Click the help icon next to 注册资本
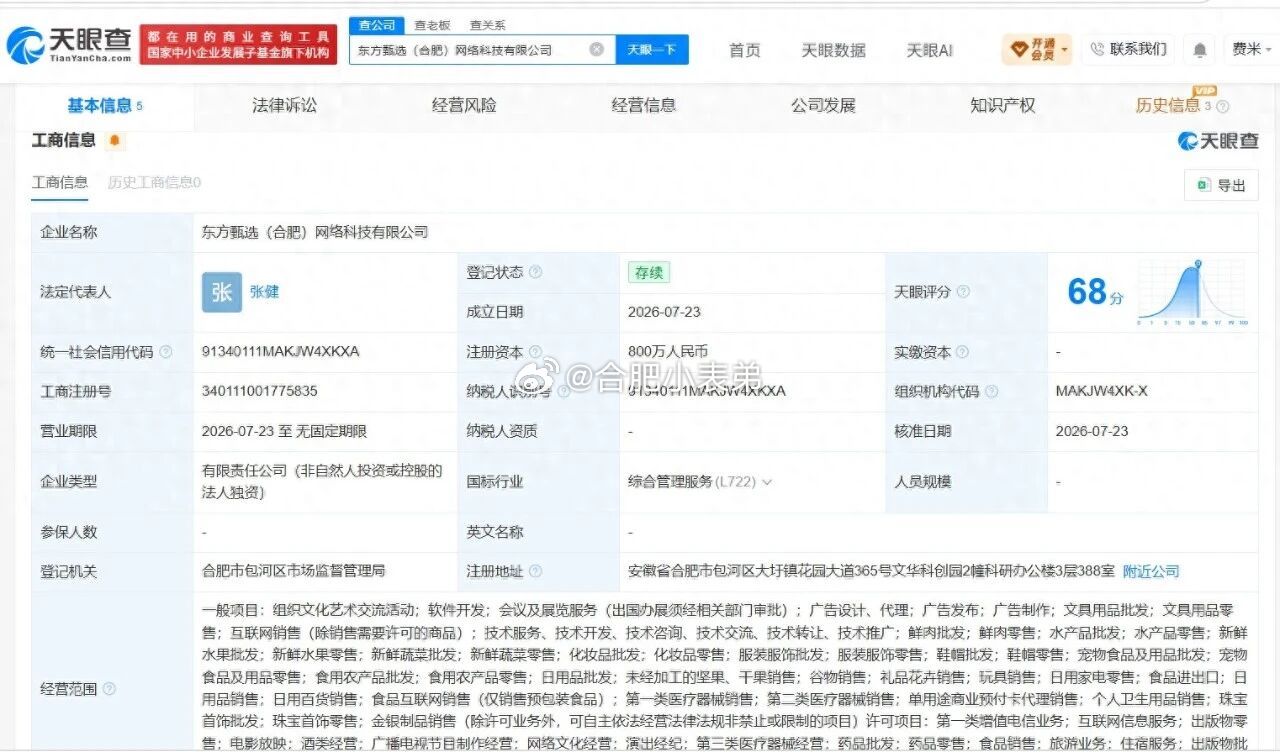This screenshot has width=1280, height=752. (536, 352)
